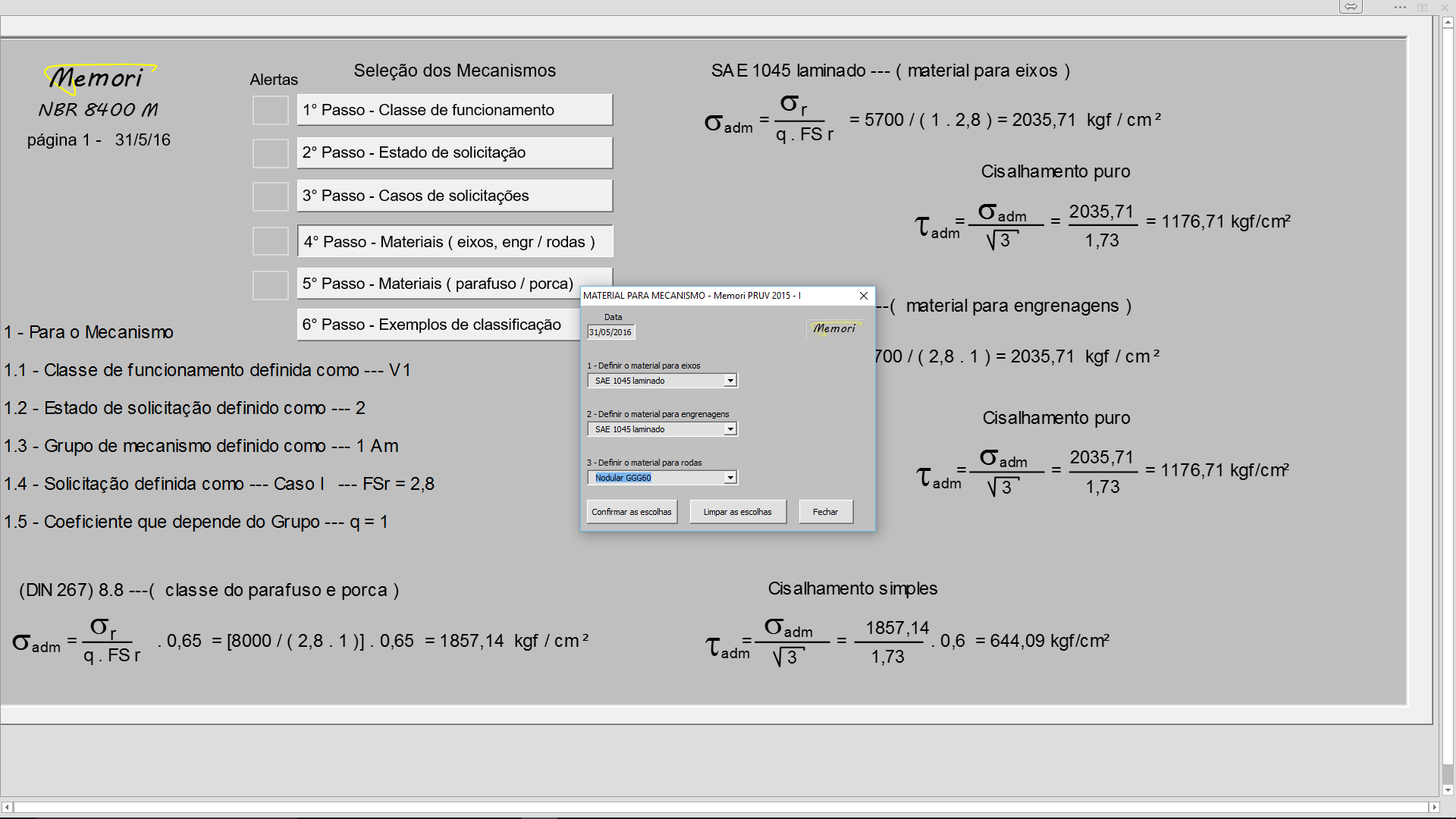This screenshot has width=1456, height=819.
Task: Click the 'Cisalhamento simples' label
Action: tap(852, 588)
